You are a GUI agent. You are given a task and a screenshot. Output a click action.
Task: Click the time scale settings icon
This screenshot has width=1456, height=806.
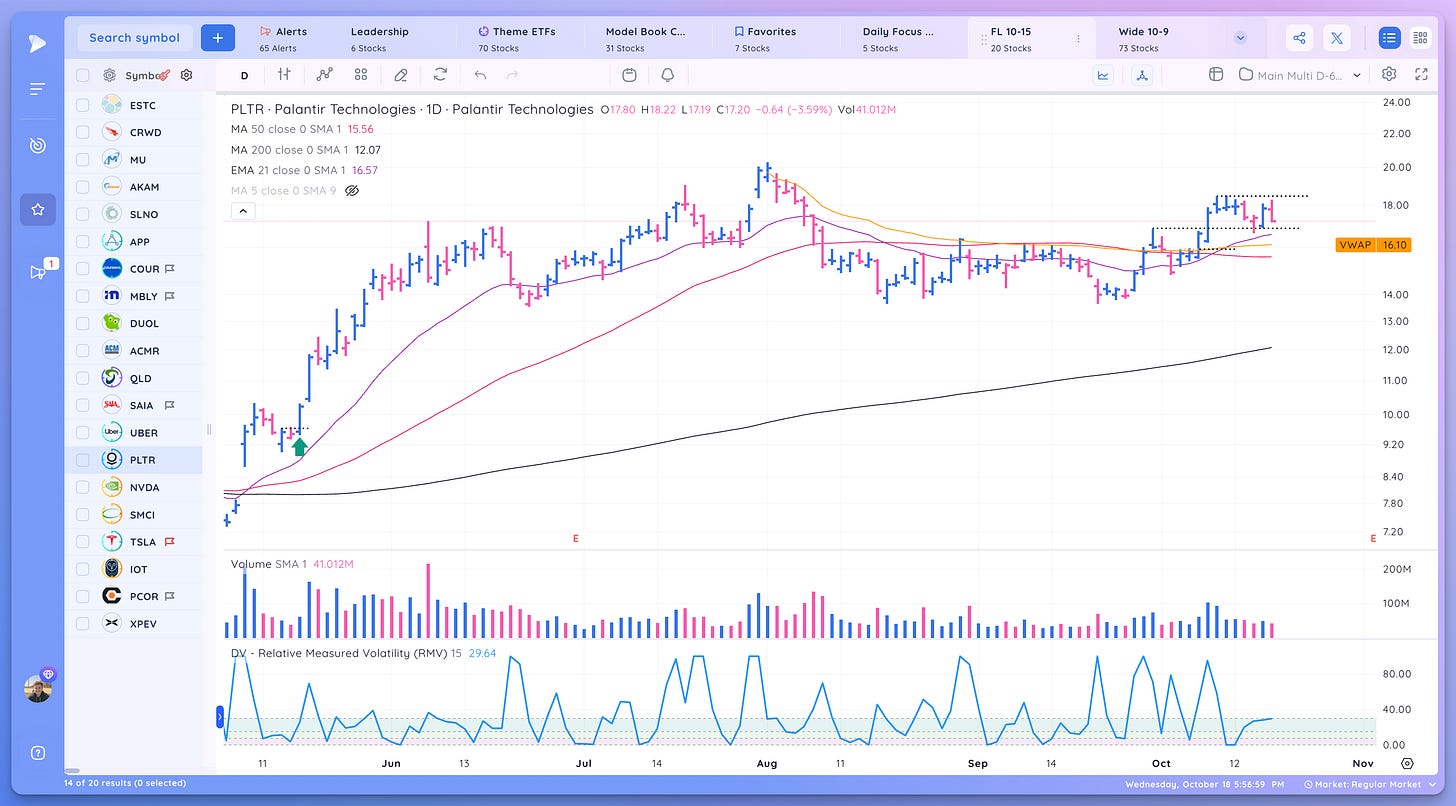pos(1407,763)
